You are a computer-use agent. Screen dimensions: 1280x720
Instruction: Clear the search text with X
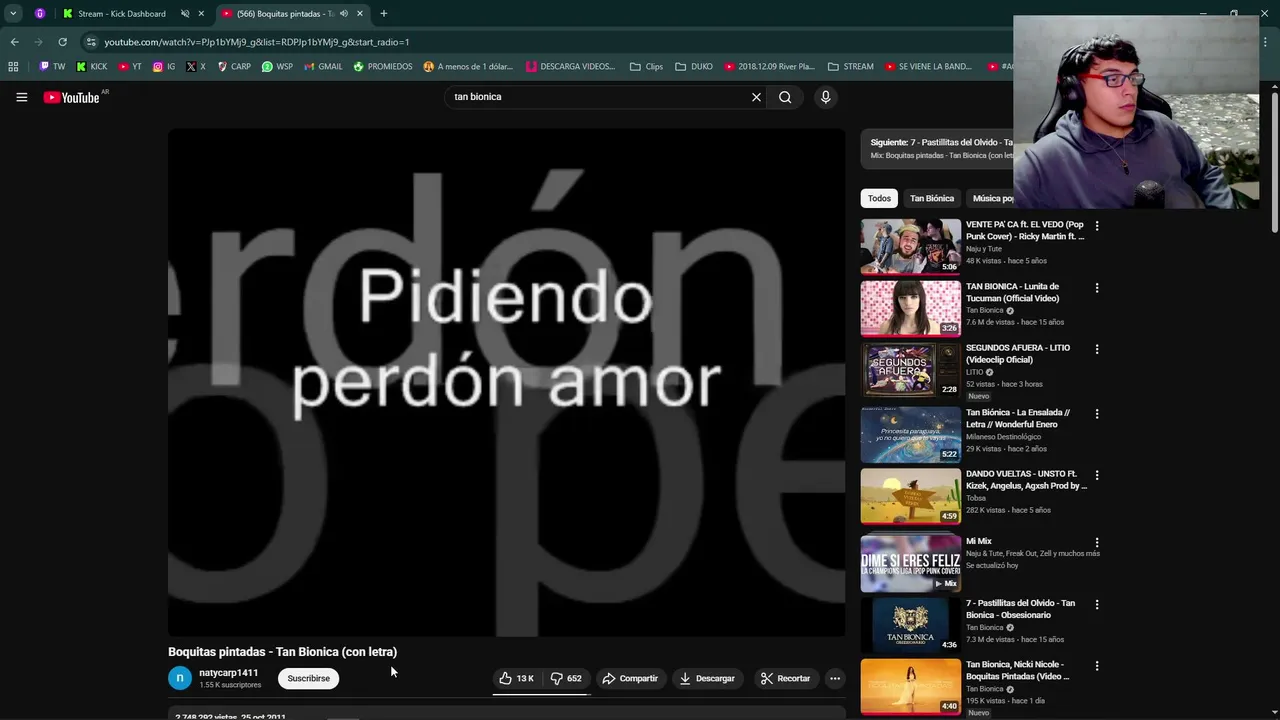coord(756,97)
